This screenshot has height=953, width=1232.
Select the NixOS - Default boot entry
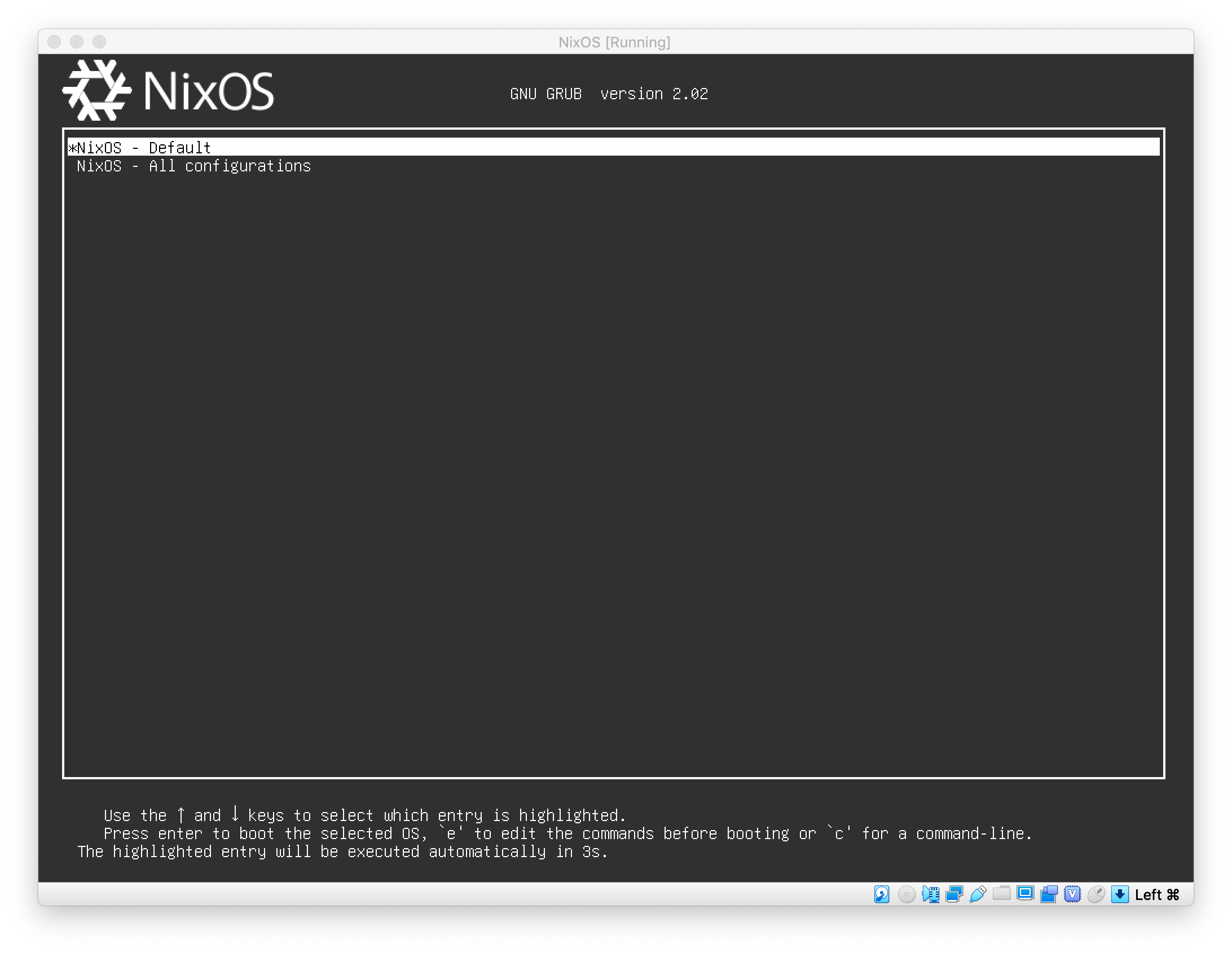coord(144,148)
